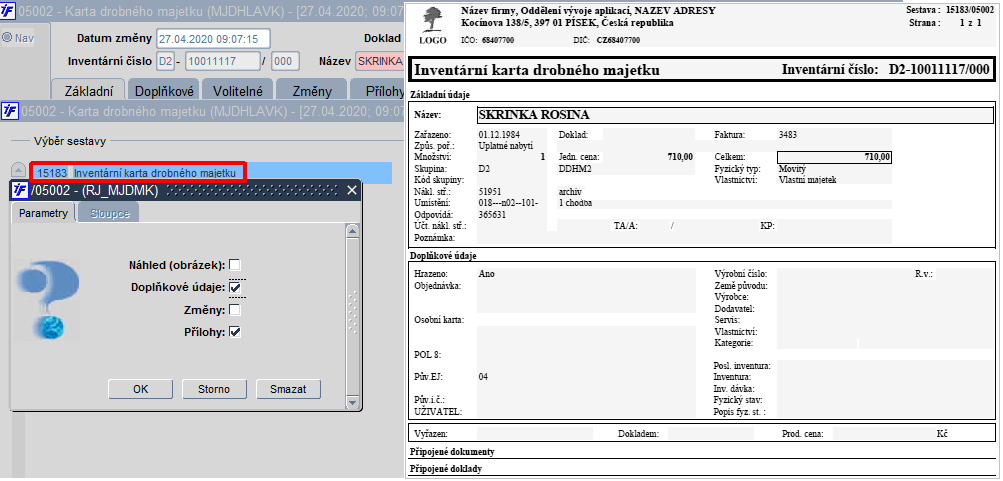1003x481 pixels.
Task: Click the Odpovídá value 365631
Action: tap(493, 215)
